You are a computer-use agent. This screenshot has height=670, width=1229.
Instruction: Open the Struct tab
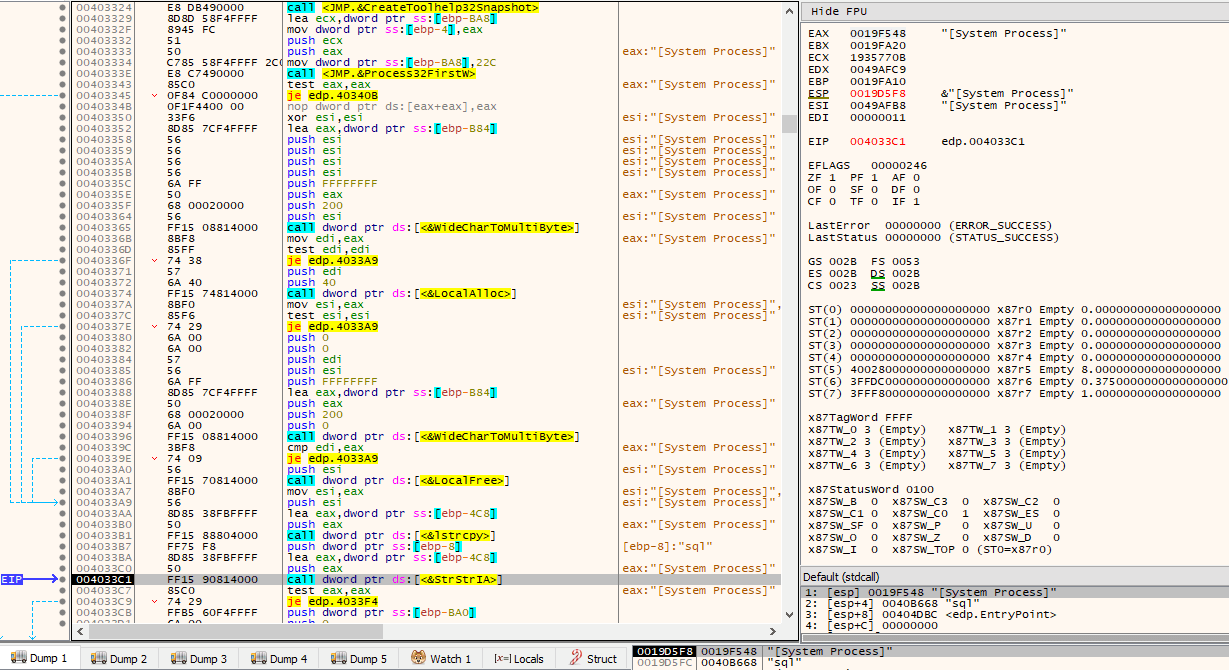(593, 659)
